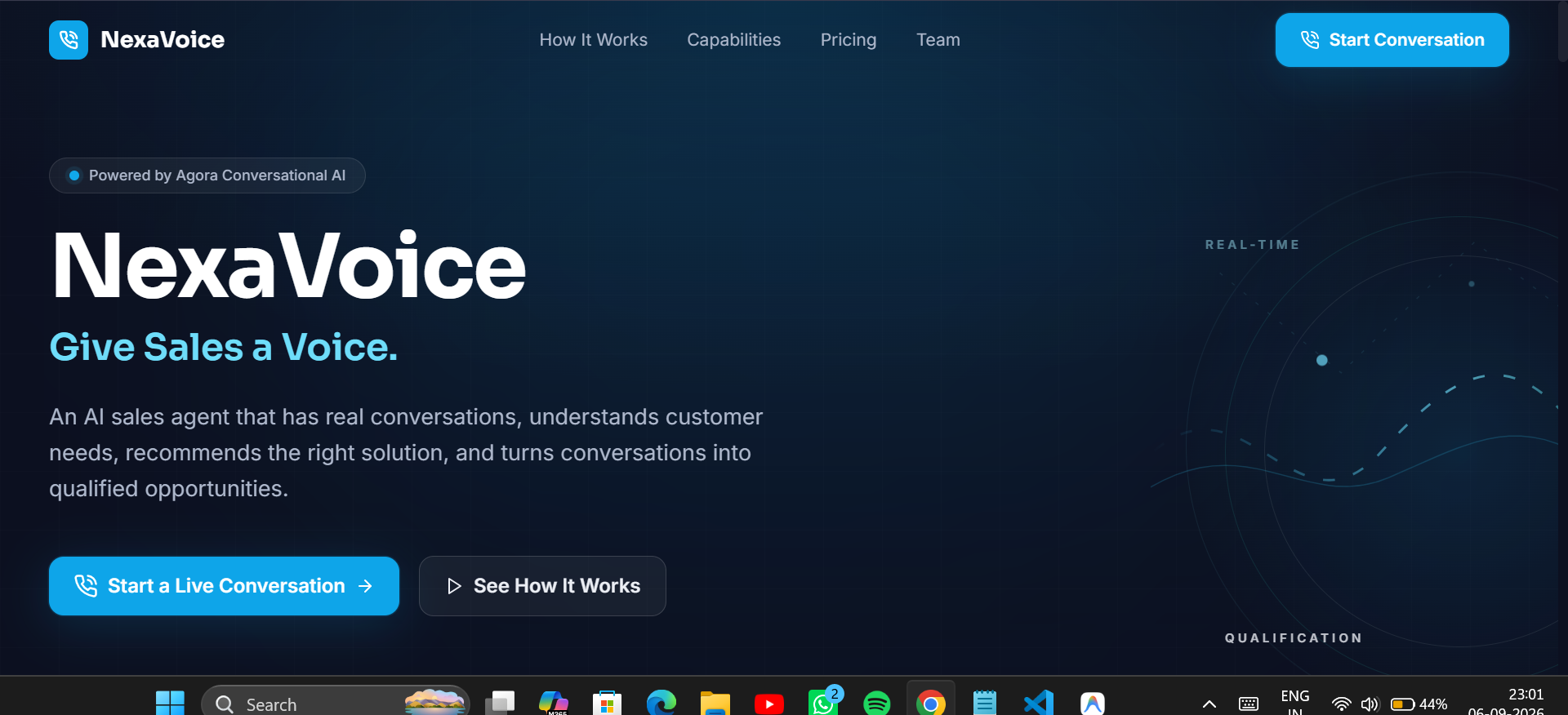This screenshot has width=1568, height=715.
Task: Click the REAL-TIME label in the graphic
Action: click(1253, 245)
